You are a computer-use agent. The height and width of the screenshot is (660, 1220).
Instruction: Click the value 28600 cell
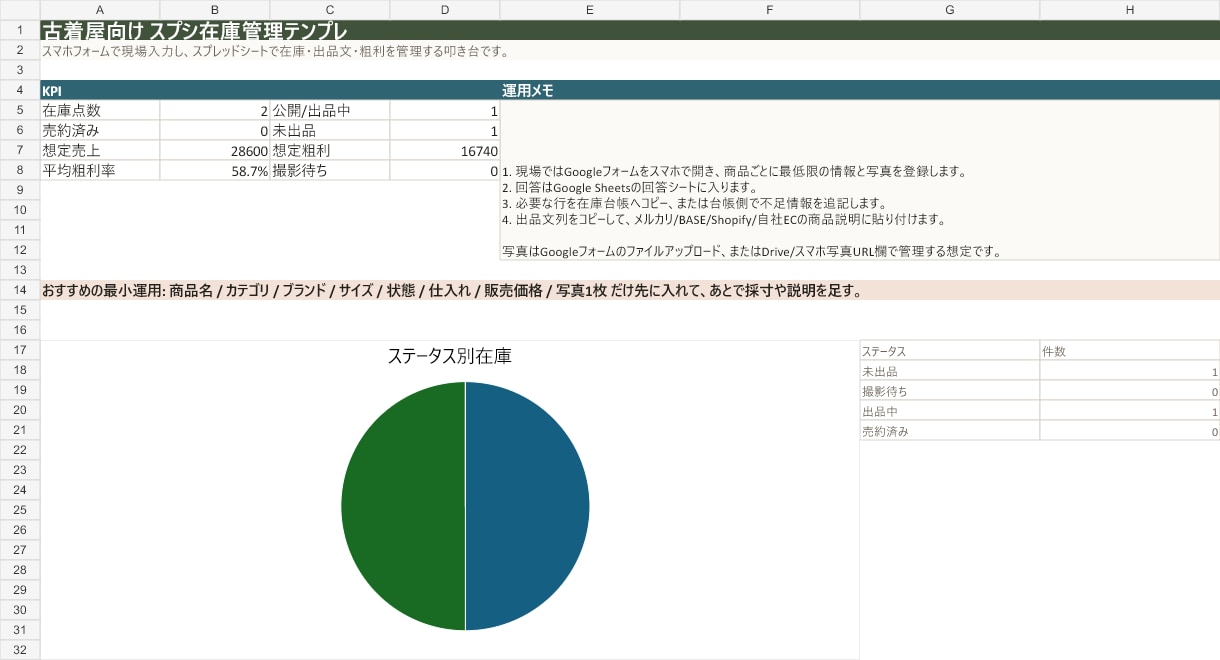coord(215,150)
